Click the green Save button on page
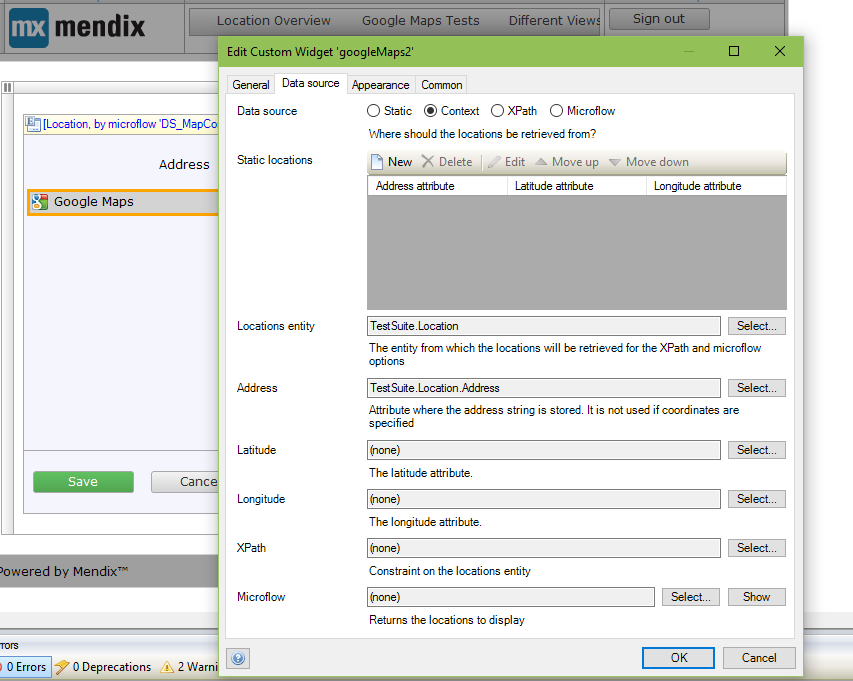 point(83,482)
